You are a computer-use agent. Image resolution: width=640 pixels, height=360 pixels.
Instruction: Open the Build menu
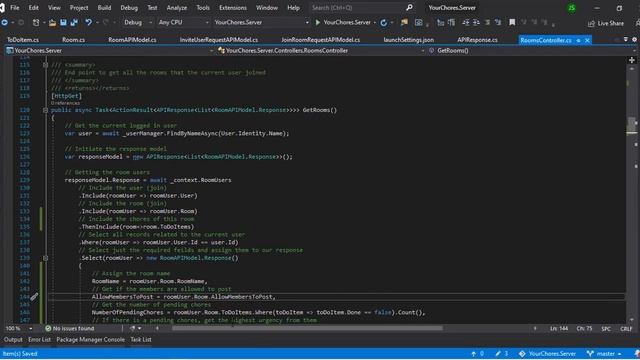(x=104, y=8)
